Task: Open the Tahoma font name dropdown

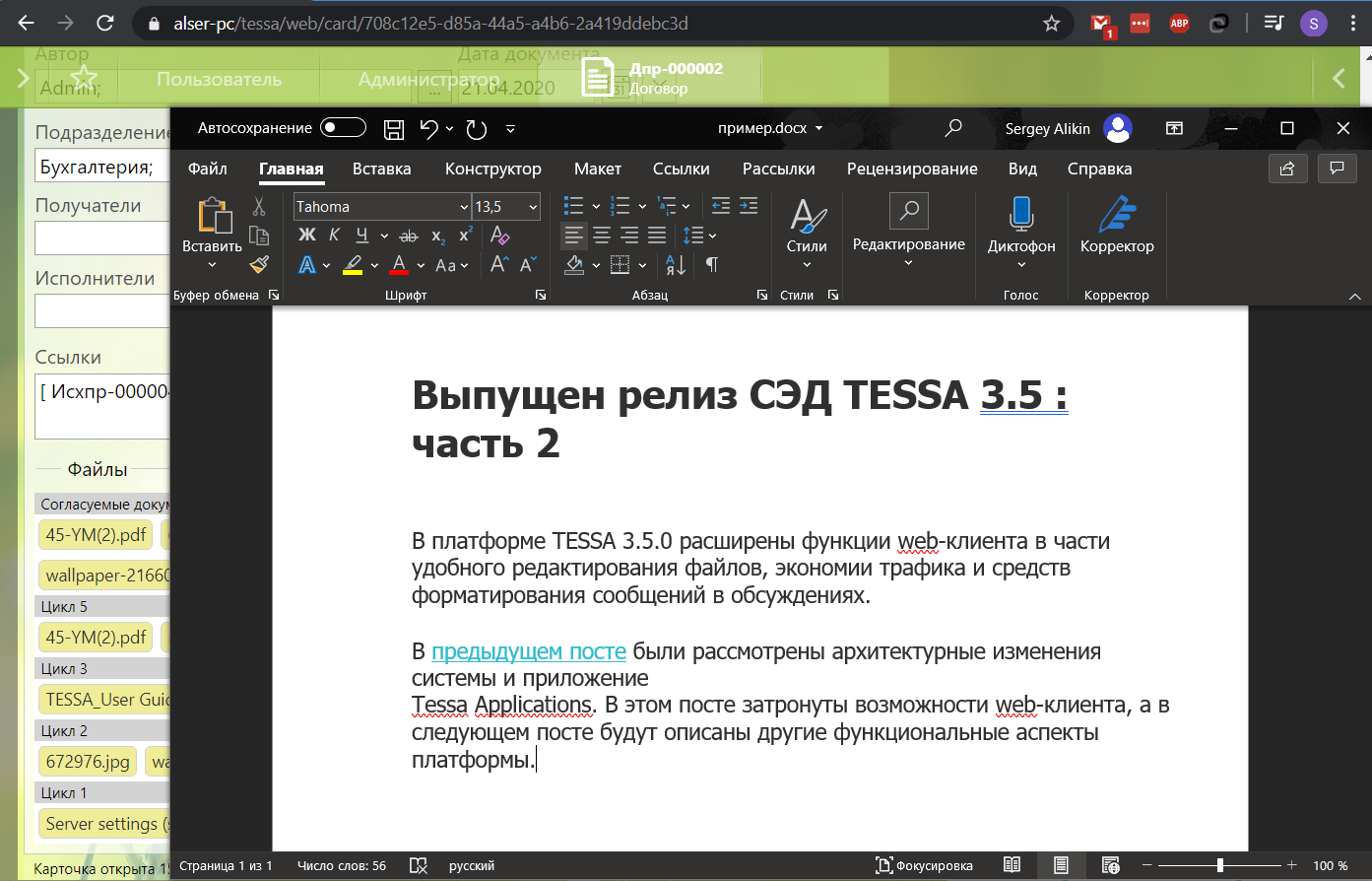Action: (464, 207)
